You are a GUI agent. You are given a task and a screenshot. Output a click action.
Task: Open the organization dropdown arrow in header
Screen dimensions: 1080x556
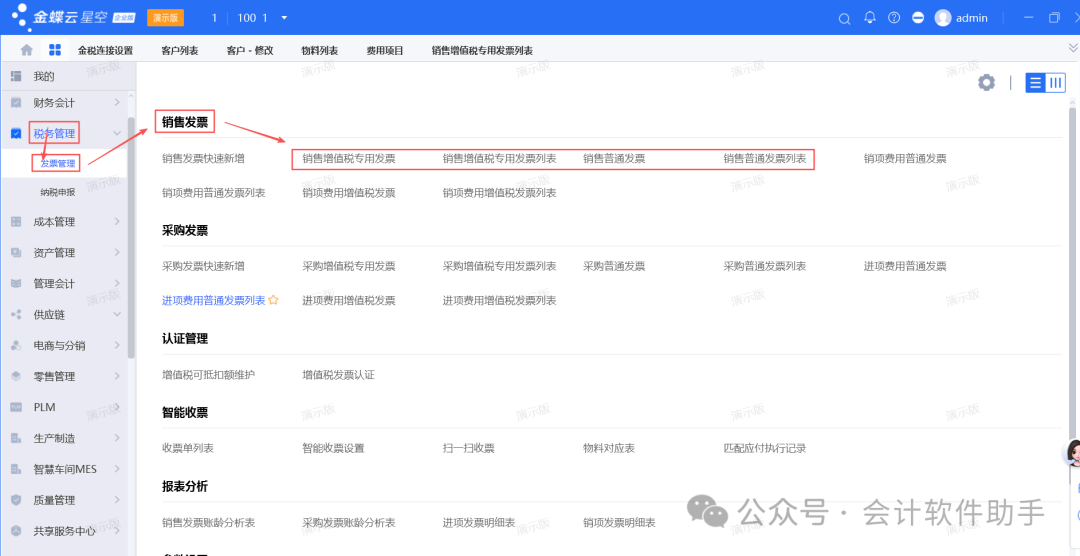click(285, 18)
